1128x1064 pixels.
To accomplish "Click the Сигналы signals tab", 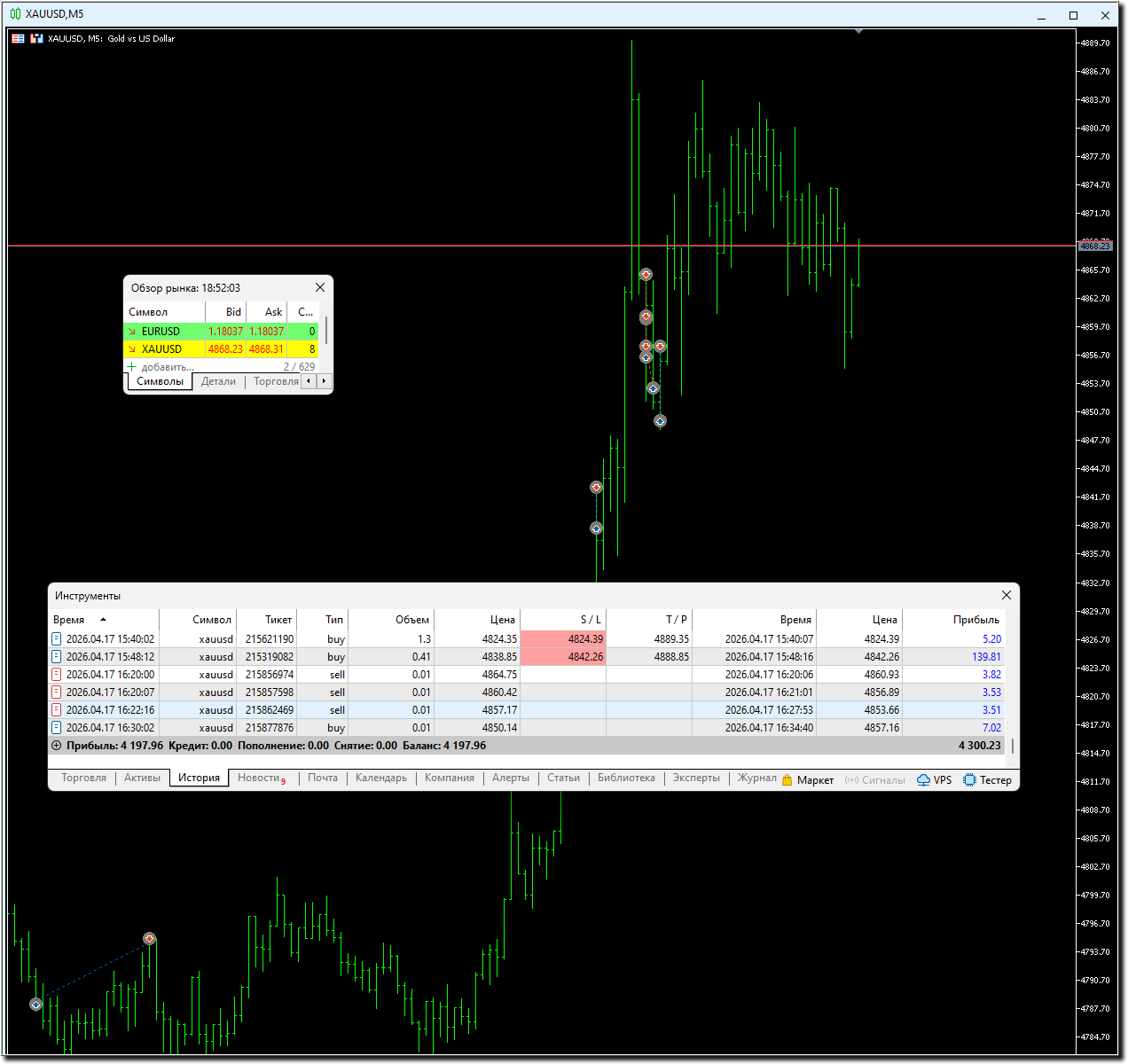I will click(874, 780).
